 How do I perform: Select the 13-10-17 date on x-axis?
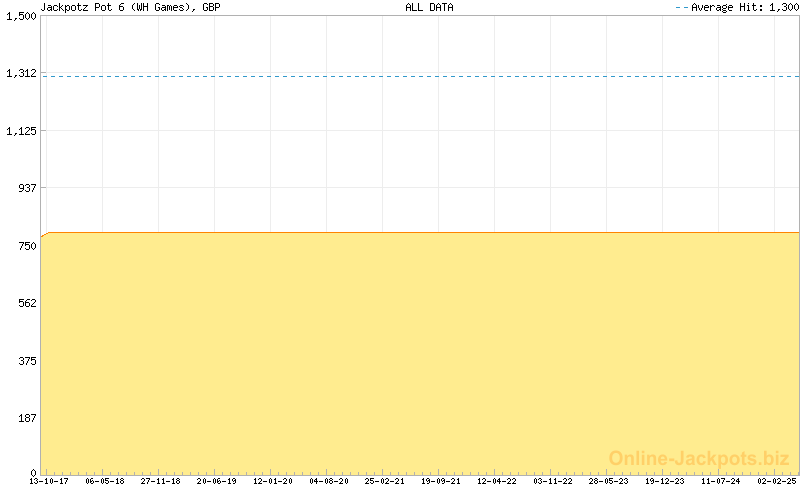coord(49,481)
